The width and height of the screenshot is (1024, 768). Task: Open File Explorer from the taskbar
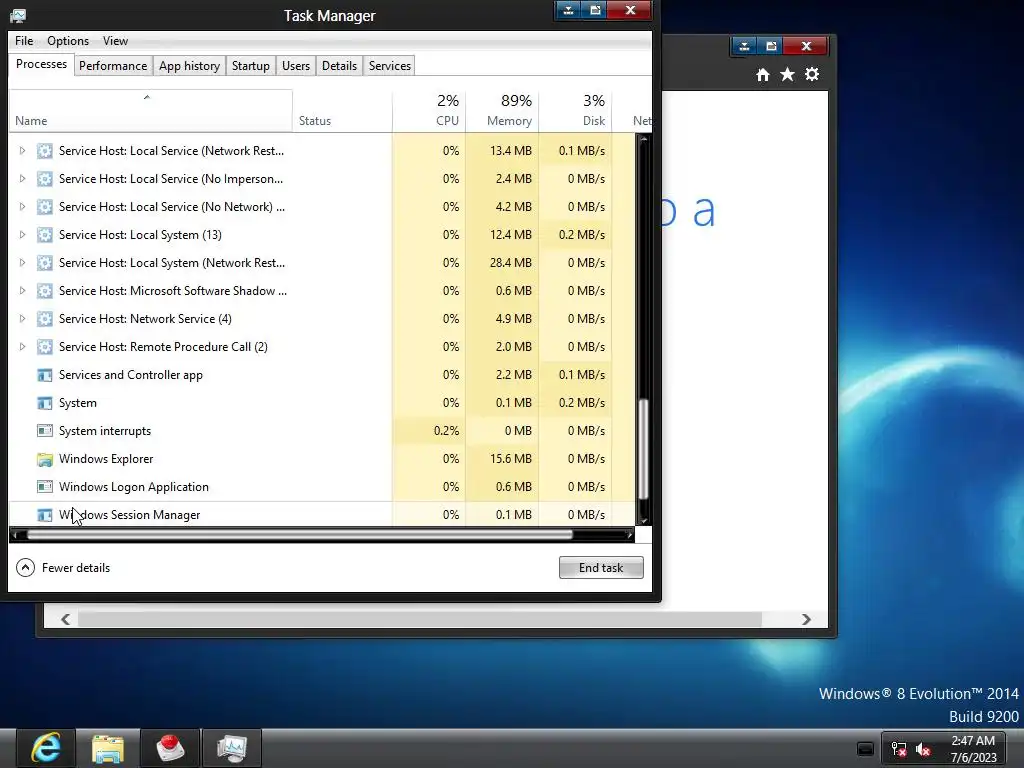pos(108,748)
